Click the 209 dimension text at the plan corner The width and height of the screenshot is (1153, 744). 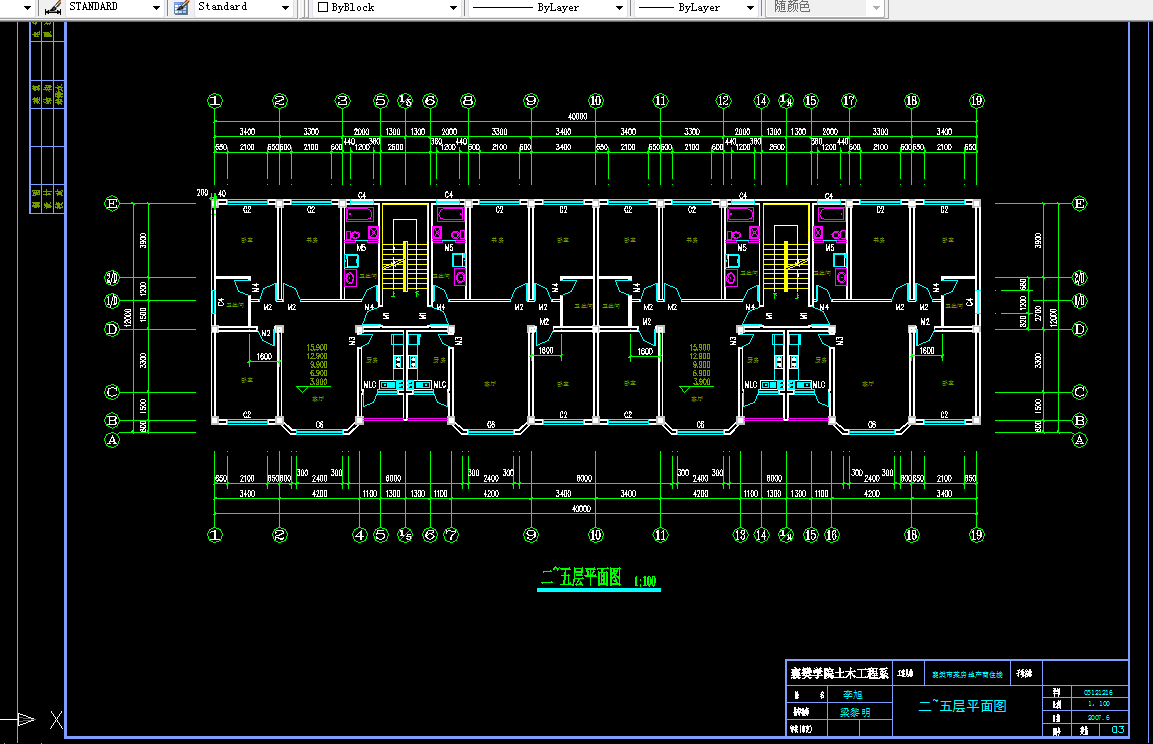pyautogui.click(x=202, y=193)
